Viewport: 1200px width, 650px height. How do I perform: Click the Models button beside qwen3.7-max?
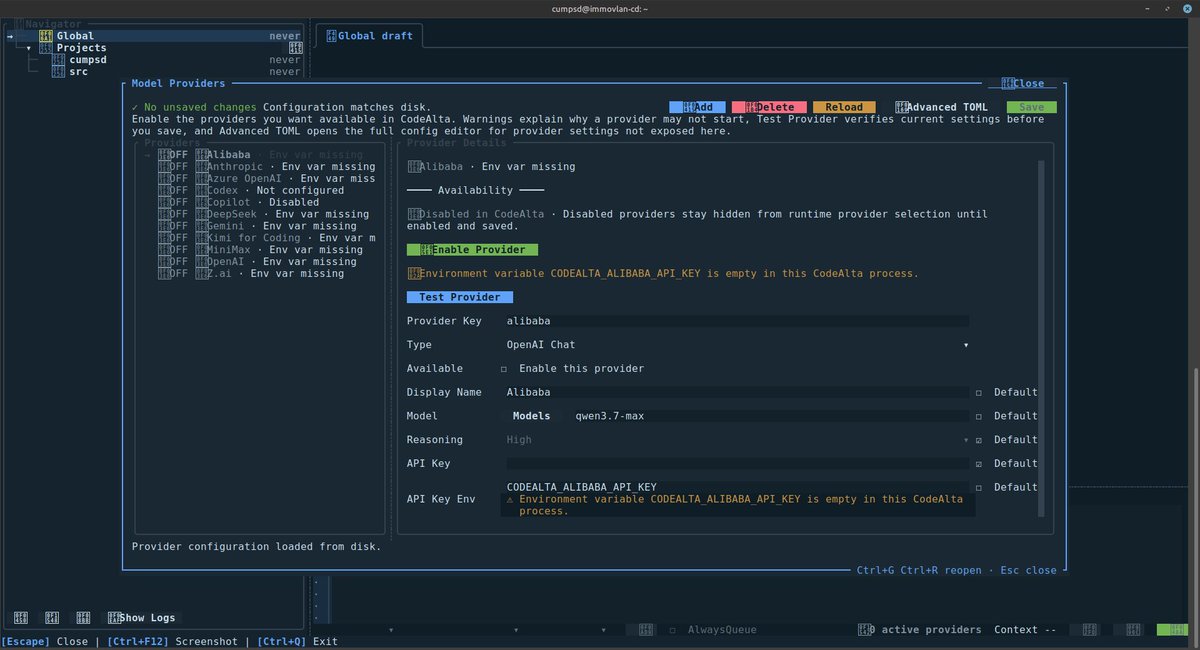[531, 416]
